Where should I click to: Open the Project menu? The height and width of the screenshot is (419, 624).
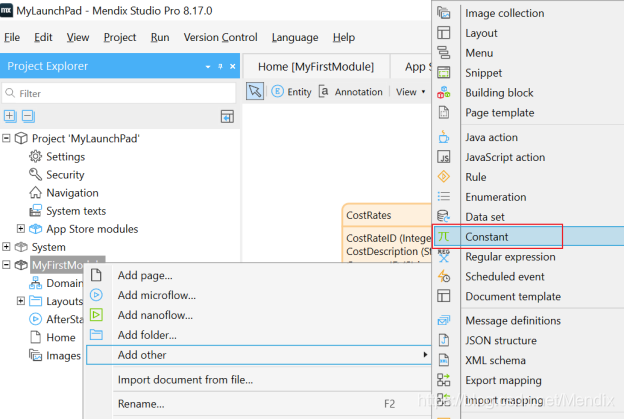[120, 37]
